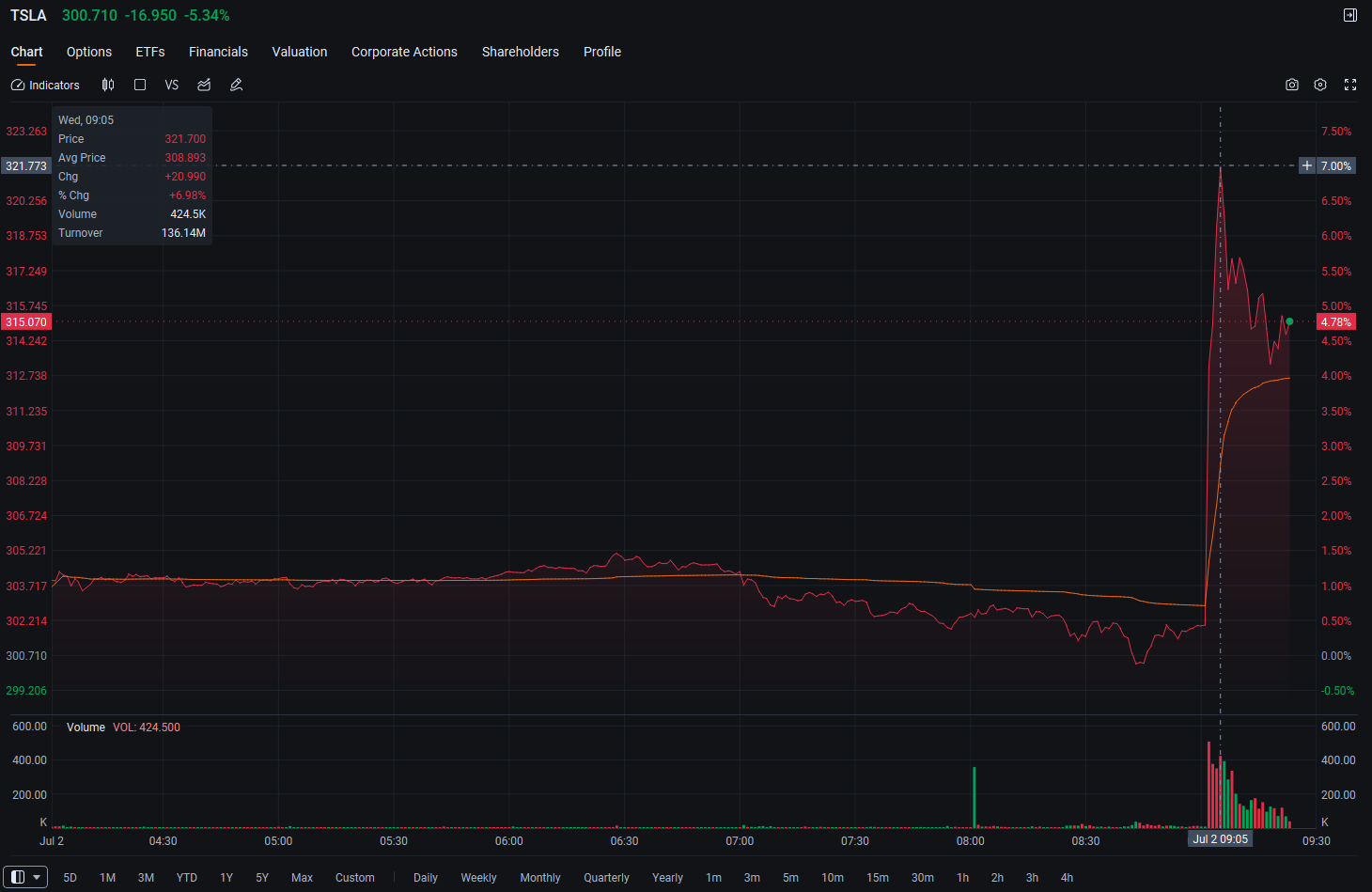The height and width of the screenshot is (892, 1372).
Task: Choose the 3m interval
Action: click(752, 878)
